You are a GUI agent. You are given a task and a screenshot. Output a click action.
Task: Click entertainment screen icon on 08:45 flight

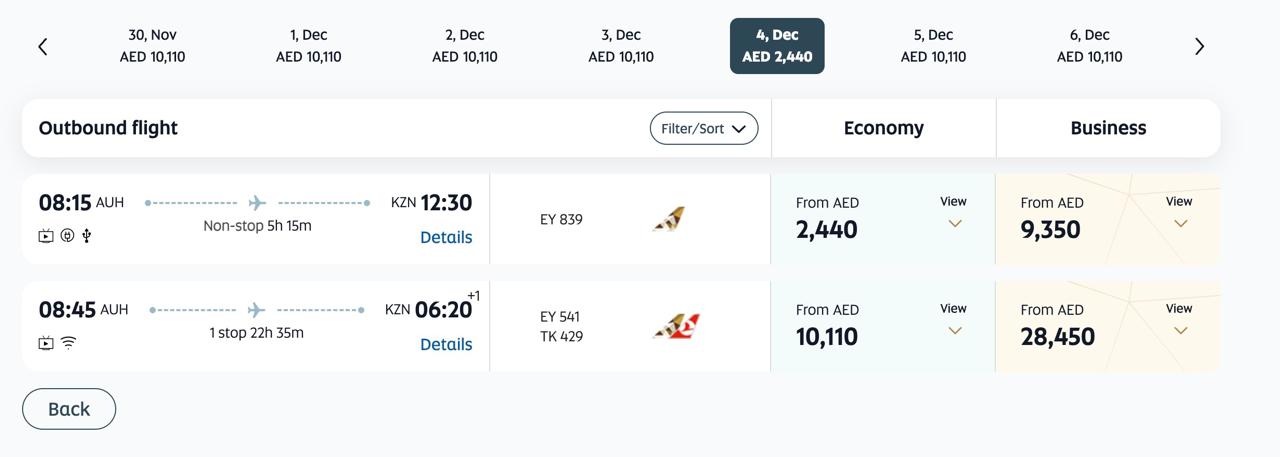(x=46, y=343)
